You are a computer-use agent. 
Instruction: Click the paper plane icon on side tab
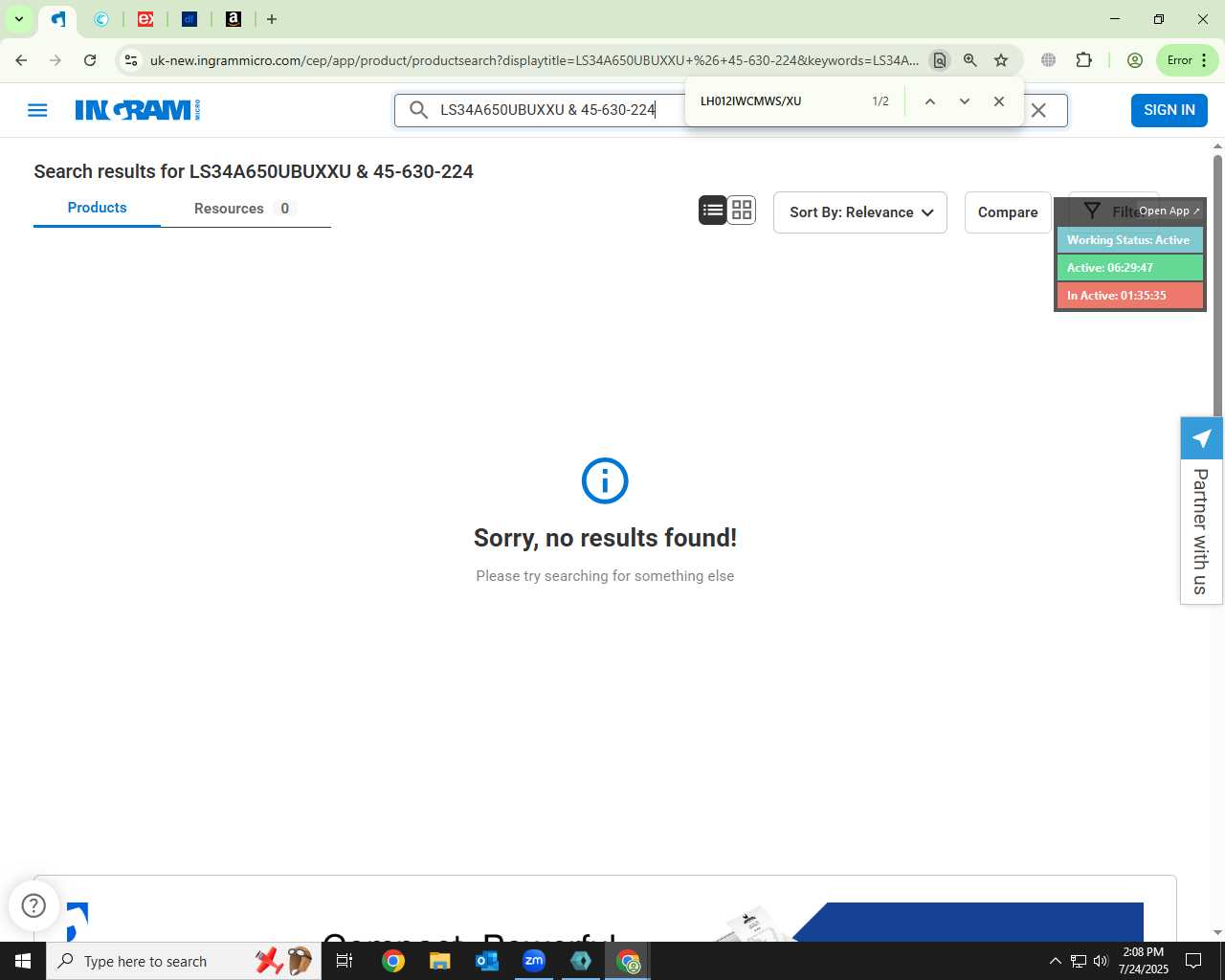click(1201, 438)
